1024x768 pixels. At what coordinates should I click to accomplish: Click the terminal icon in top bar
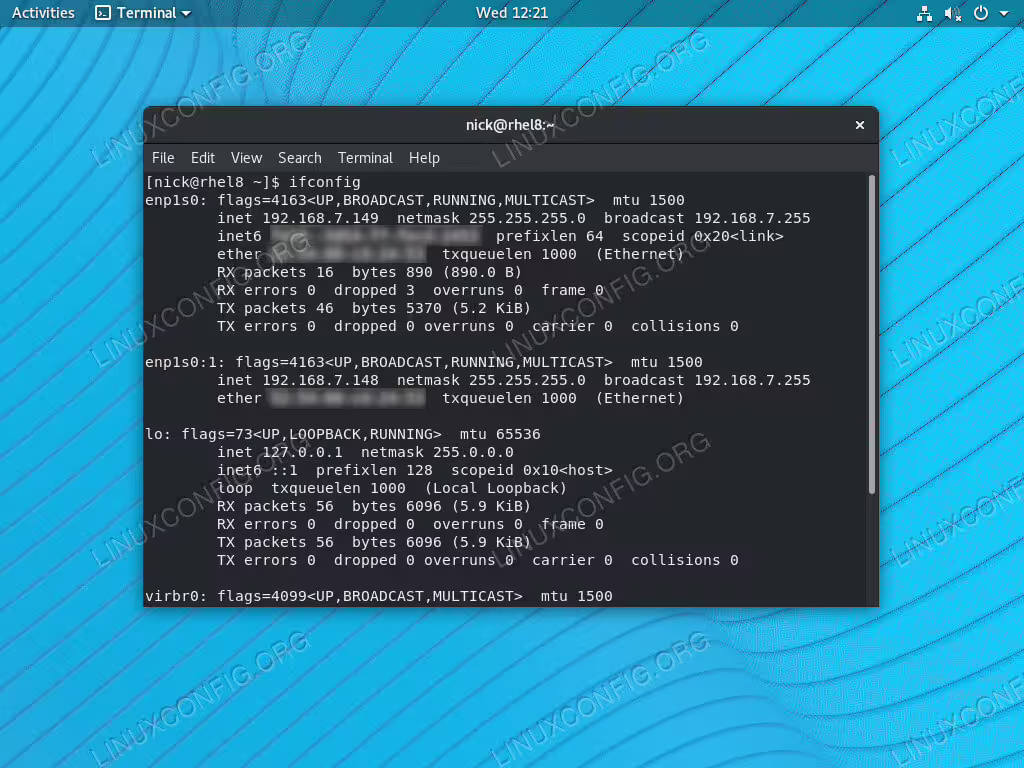(x=103, y=13)
